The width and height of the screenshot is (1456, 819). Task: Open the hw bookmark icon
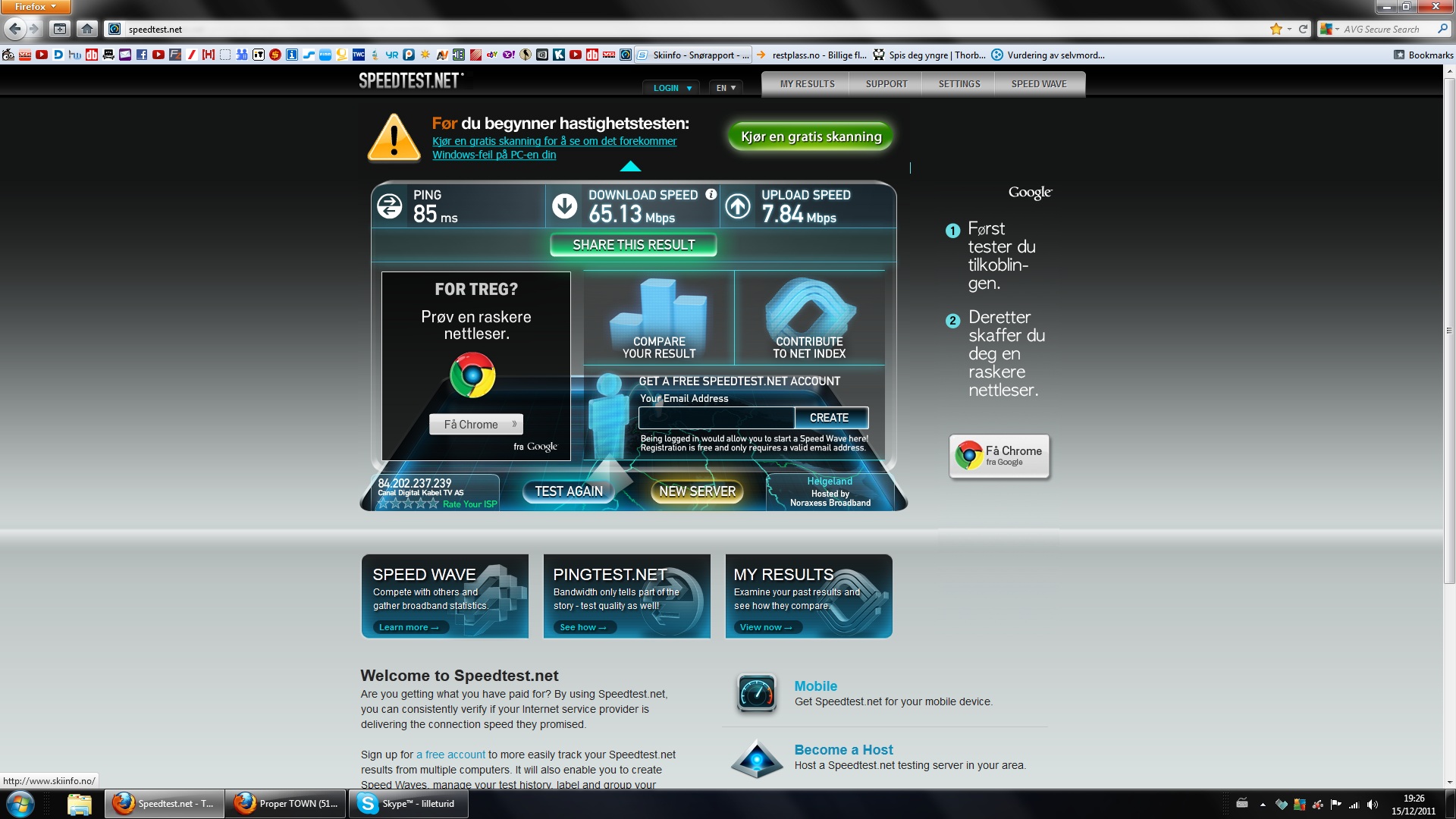pyautogui.click(x=74, y=55)
